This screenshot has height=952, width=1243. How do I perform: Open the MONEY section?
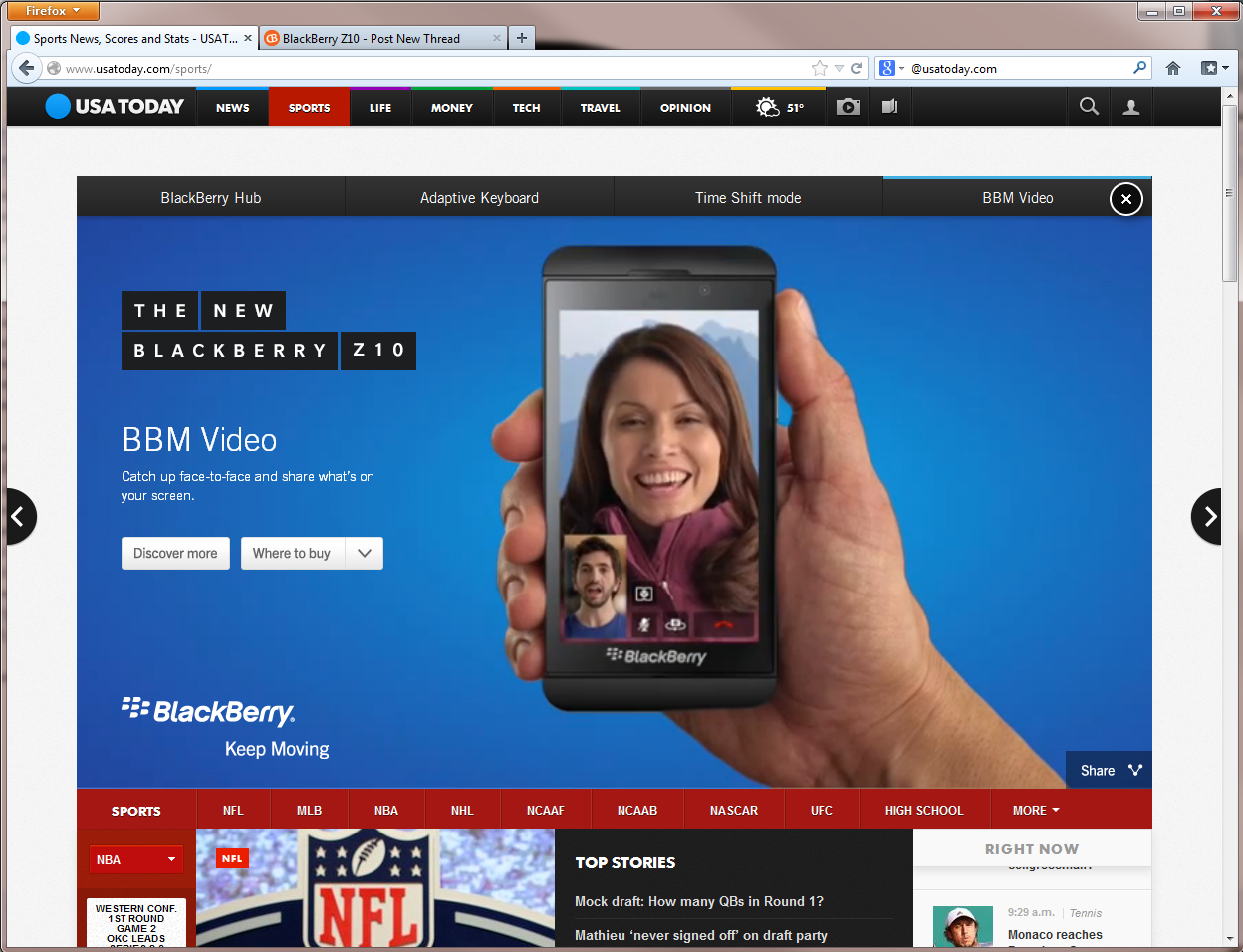coord(452,107)
